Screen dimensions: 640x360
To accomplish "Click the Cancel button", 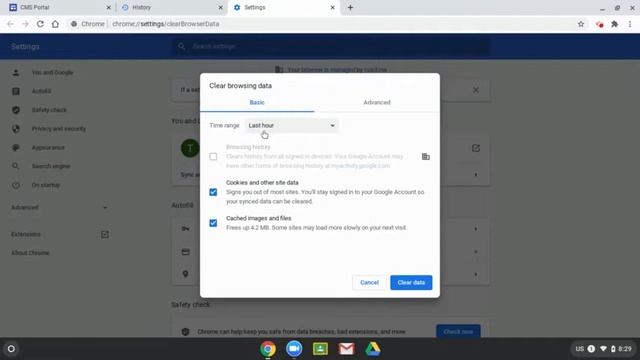I will (369, 282).
